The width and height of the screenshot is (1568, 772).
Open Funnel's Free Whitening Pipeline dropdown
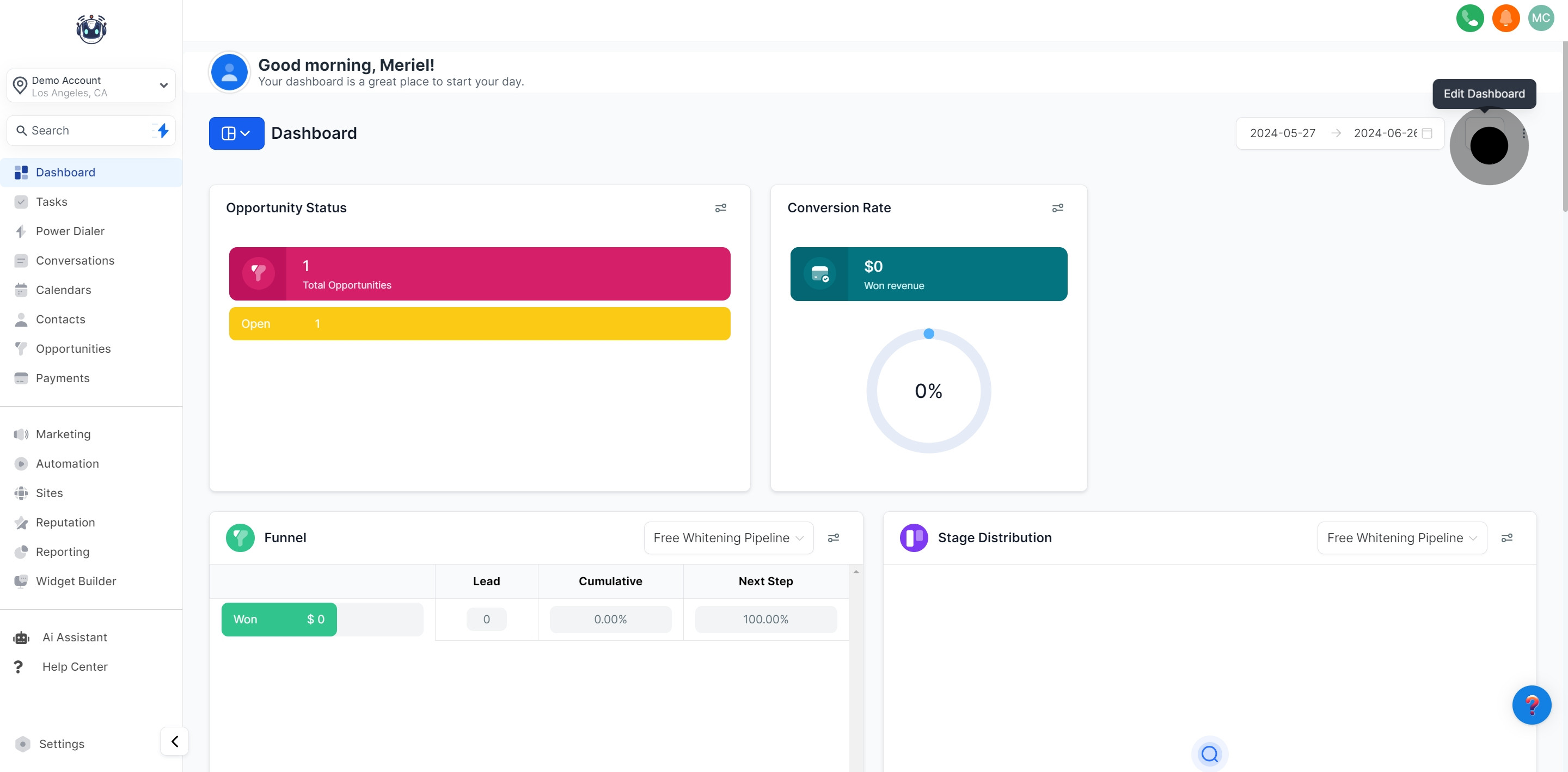728,537
